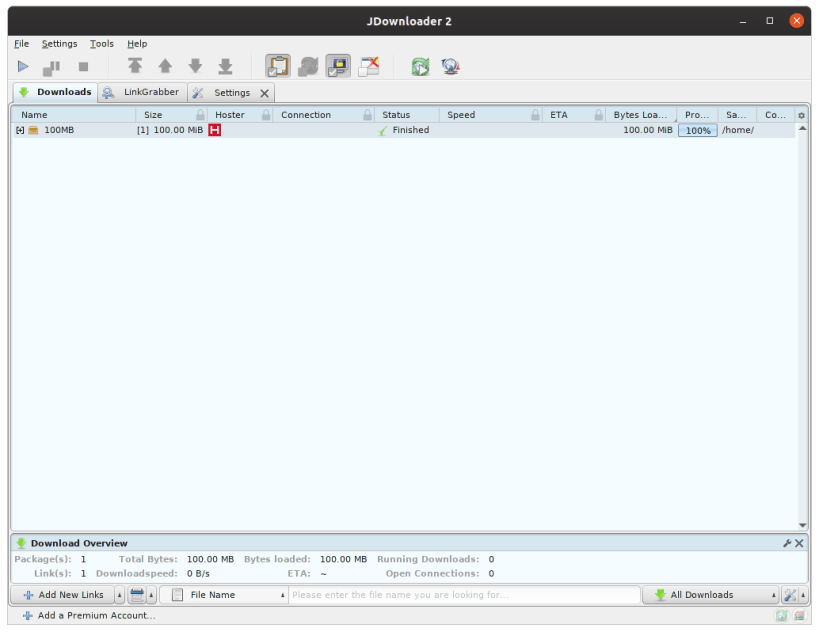Trigger a reconnect with the globe icon

coord(450,66)
